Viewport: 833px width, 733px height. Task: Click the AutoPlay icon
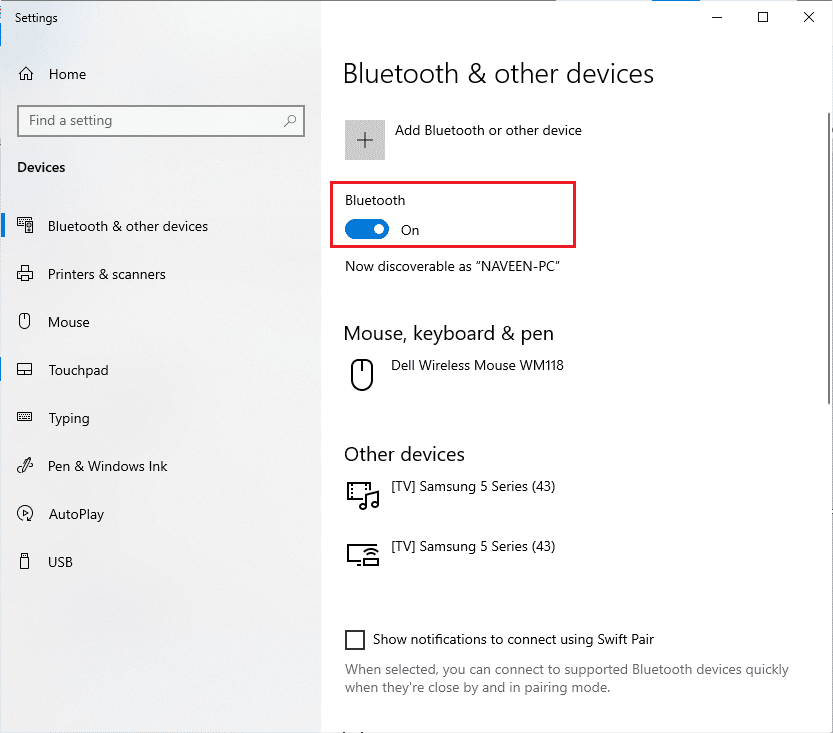click(27, 514)
